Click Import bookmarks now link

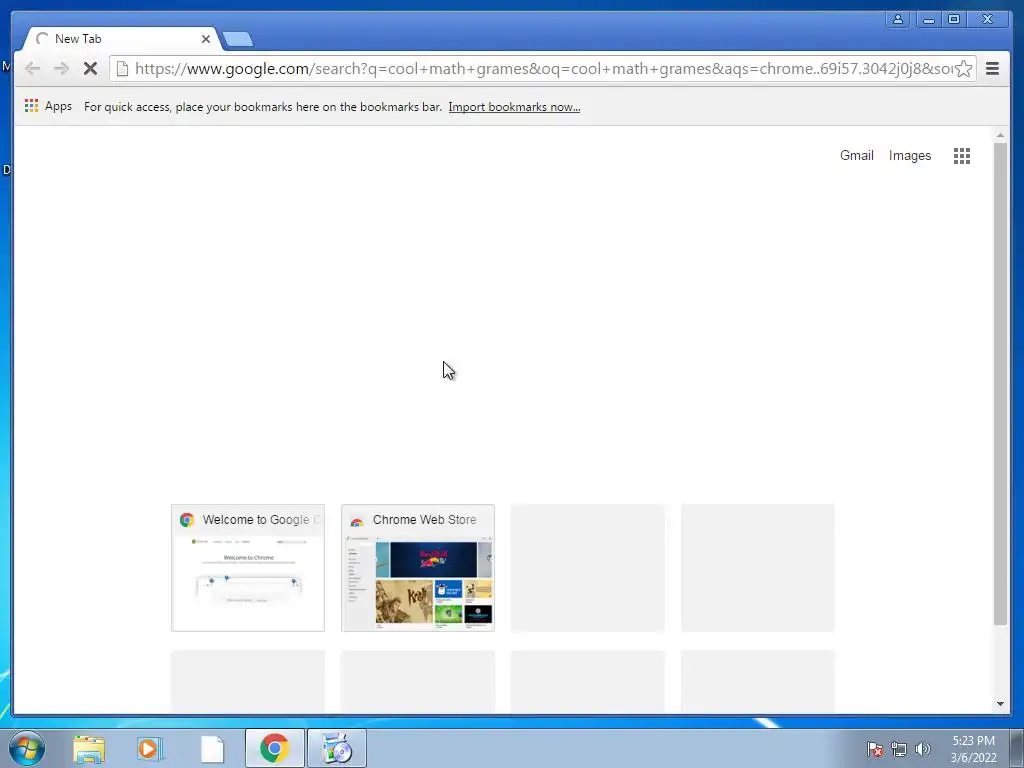click(x=514, y=106)
